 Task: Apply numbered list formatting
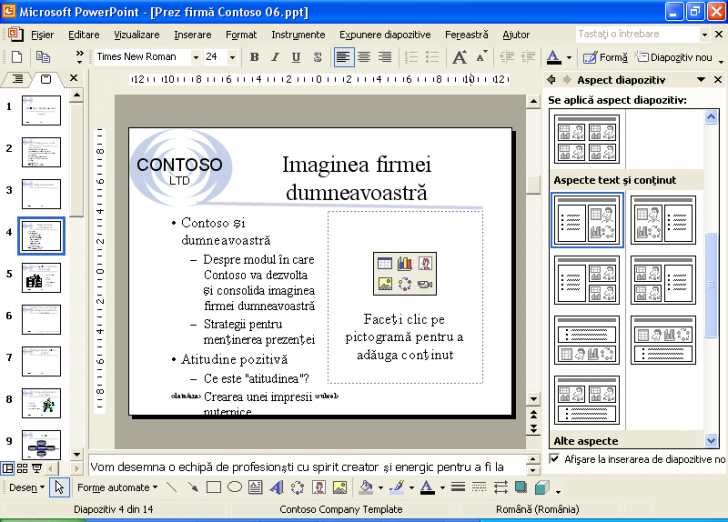click(x=411, y=57)
